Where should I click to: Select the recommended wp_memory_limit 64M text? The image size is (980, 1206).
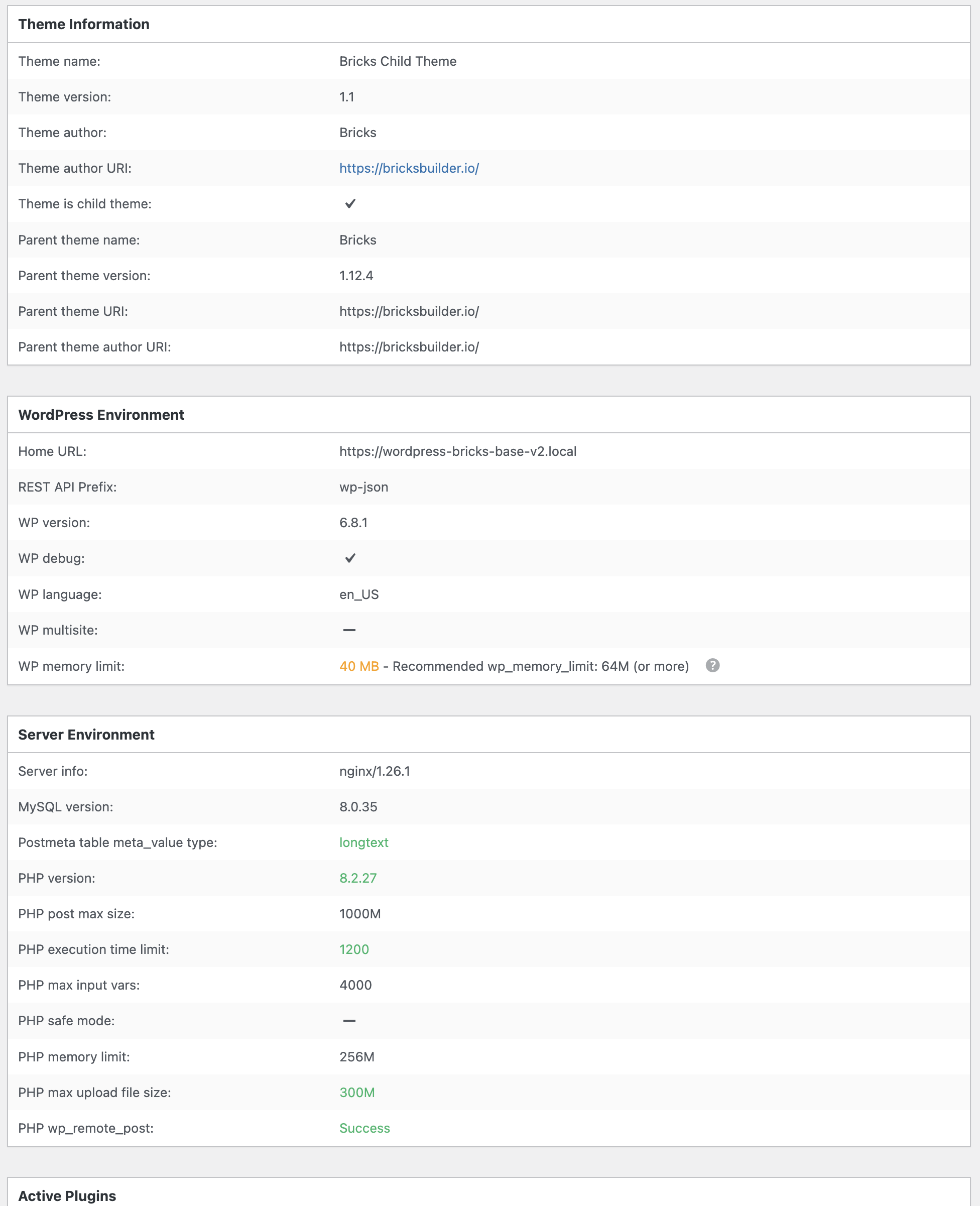pos(540,666)
